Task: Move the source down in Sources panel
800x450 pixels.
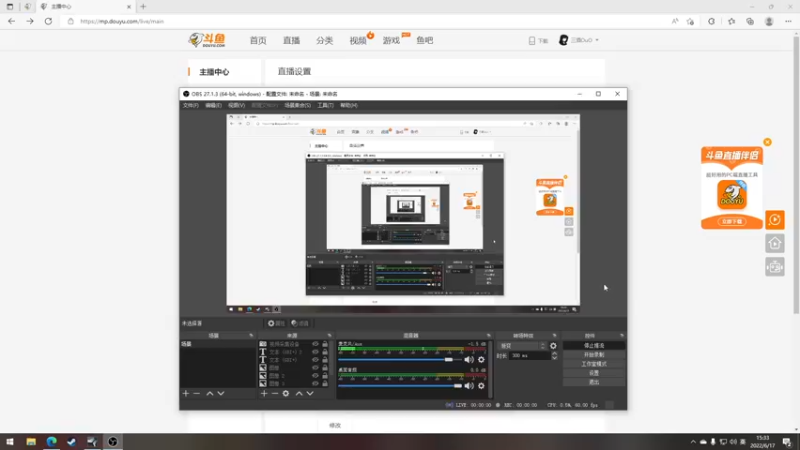Action: [x=310, y=393]
